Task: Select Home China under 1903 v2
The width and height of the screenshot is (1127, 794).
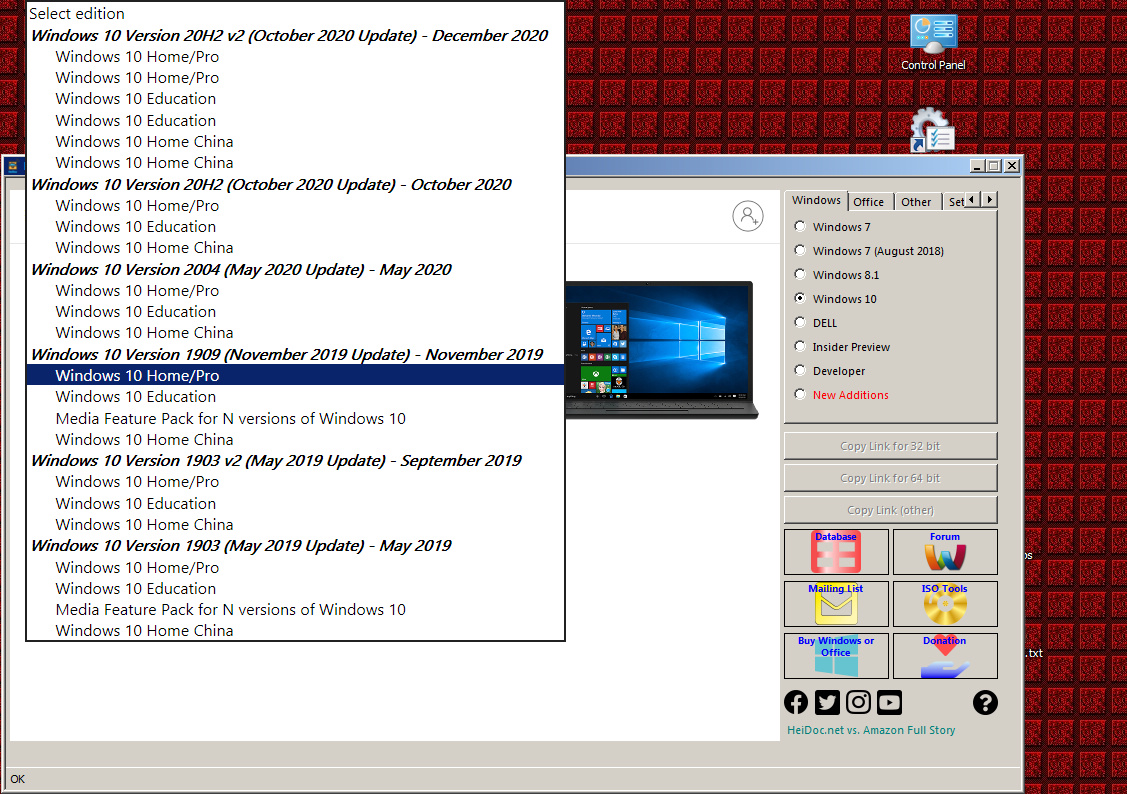Action: pos(295,525)
